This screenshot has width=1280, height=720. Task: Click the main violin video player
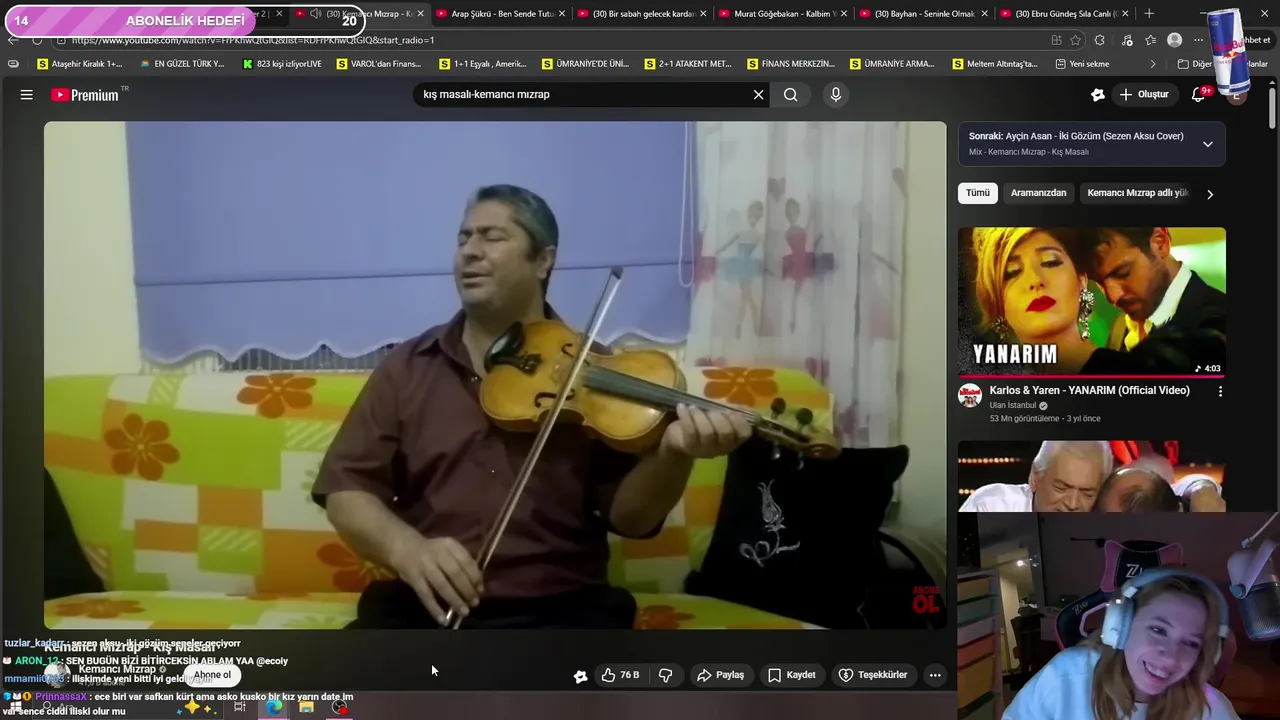pyautogui.click(x=495, y=375)
